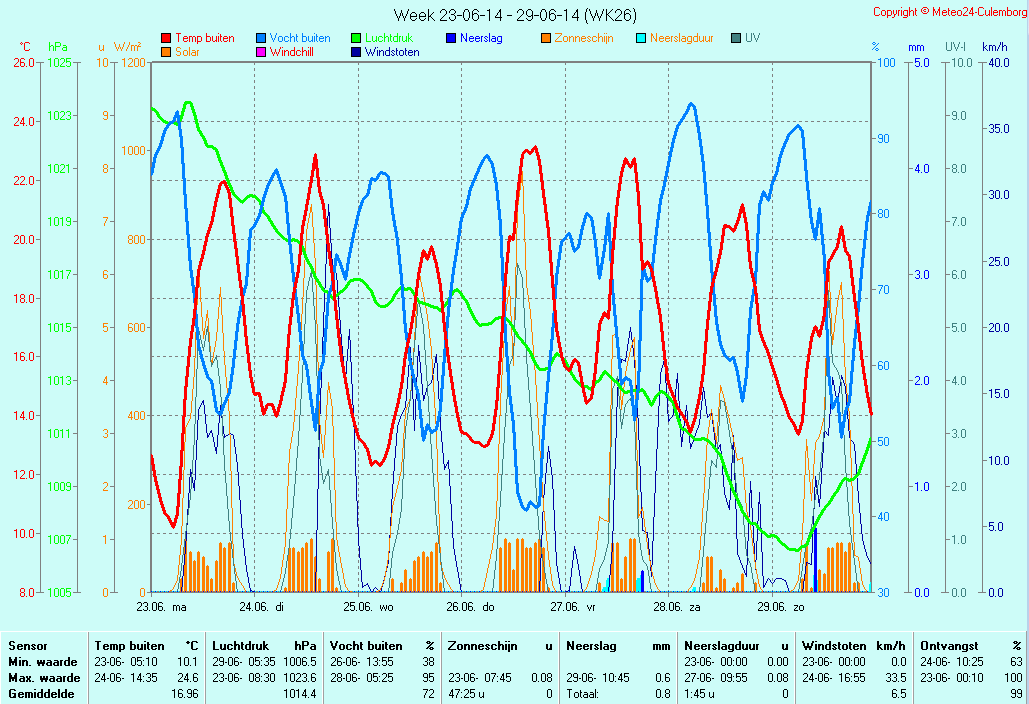Click the magenta Windchill legend swatch
This screenshot has height=704, width=1029.
click(260, 52)
